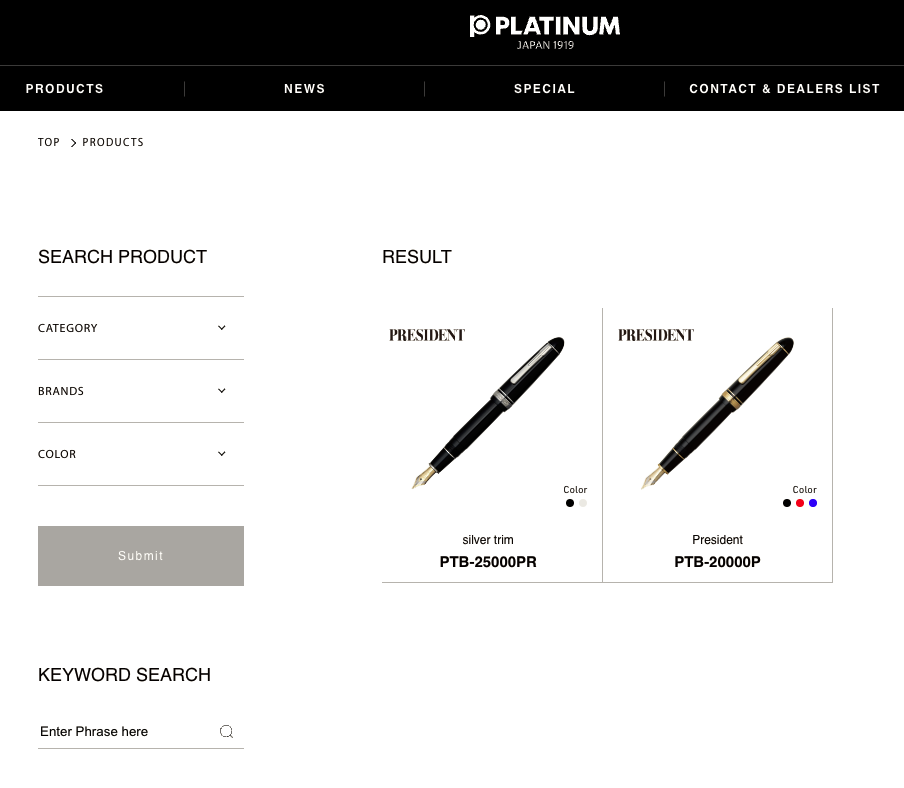Screen dimensions: 904x788
Task: Open the SPECIAL menu item
Action: (x=545, y=89)
